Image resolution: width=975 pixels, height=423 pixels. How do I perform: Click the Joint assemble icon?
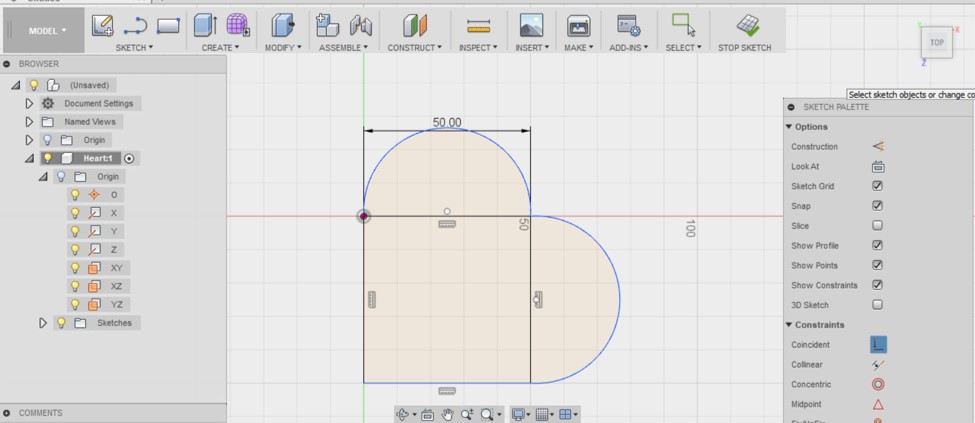click(361, 26)
